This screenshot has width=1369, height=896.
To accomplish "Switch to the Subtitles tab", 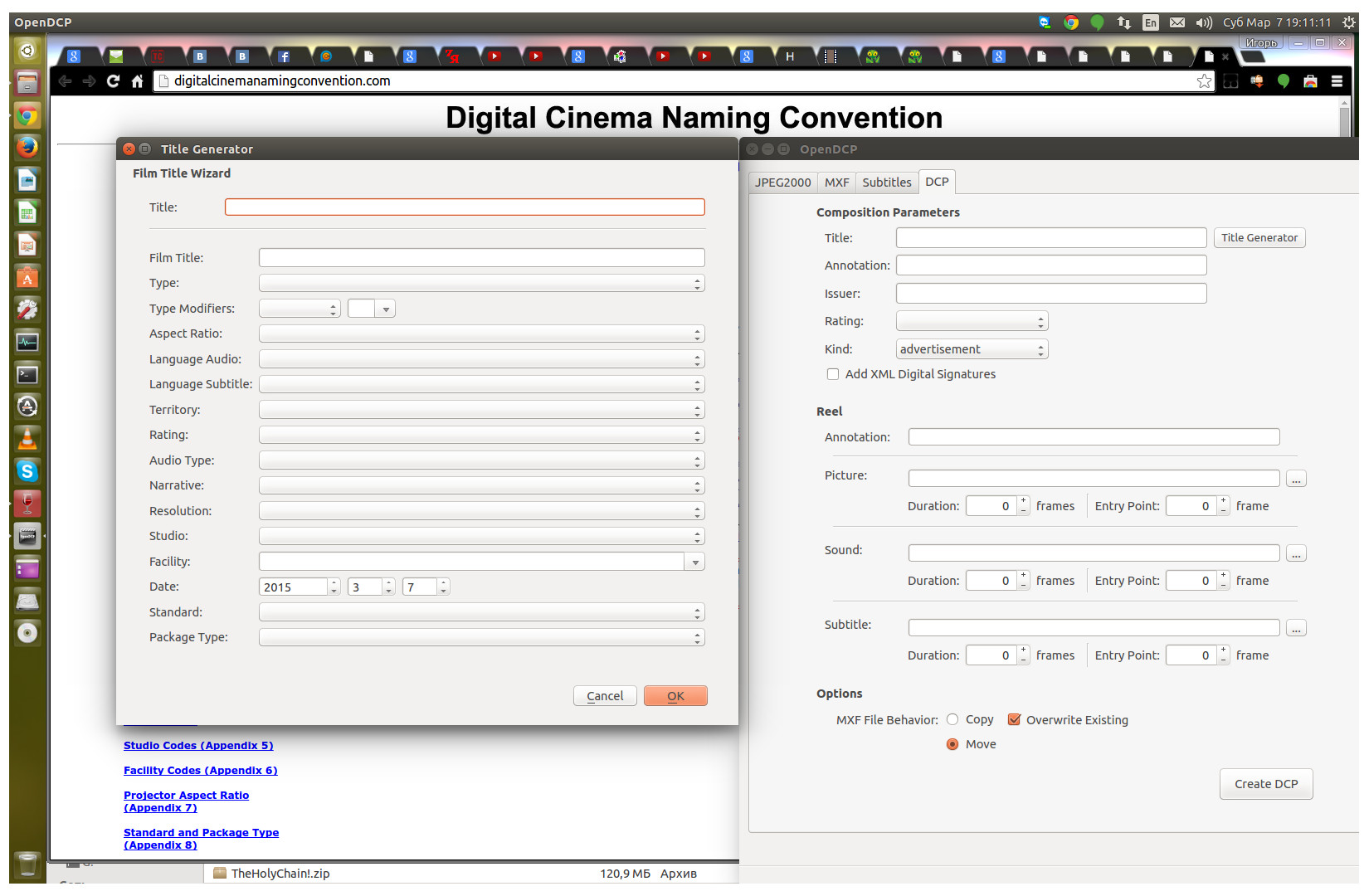I will click(x=886, y=183).
